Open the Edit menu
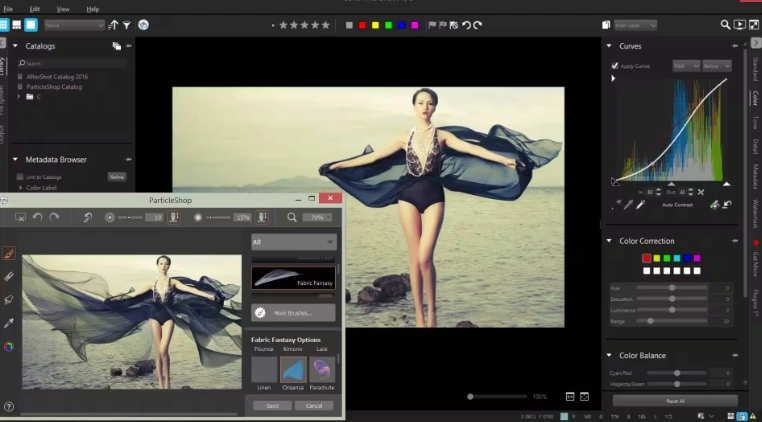Screen dimensions: 762x422 coord(35,9)
